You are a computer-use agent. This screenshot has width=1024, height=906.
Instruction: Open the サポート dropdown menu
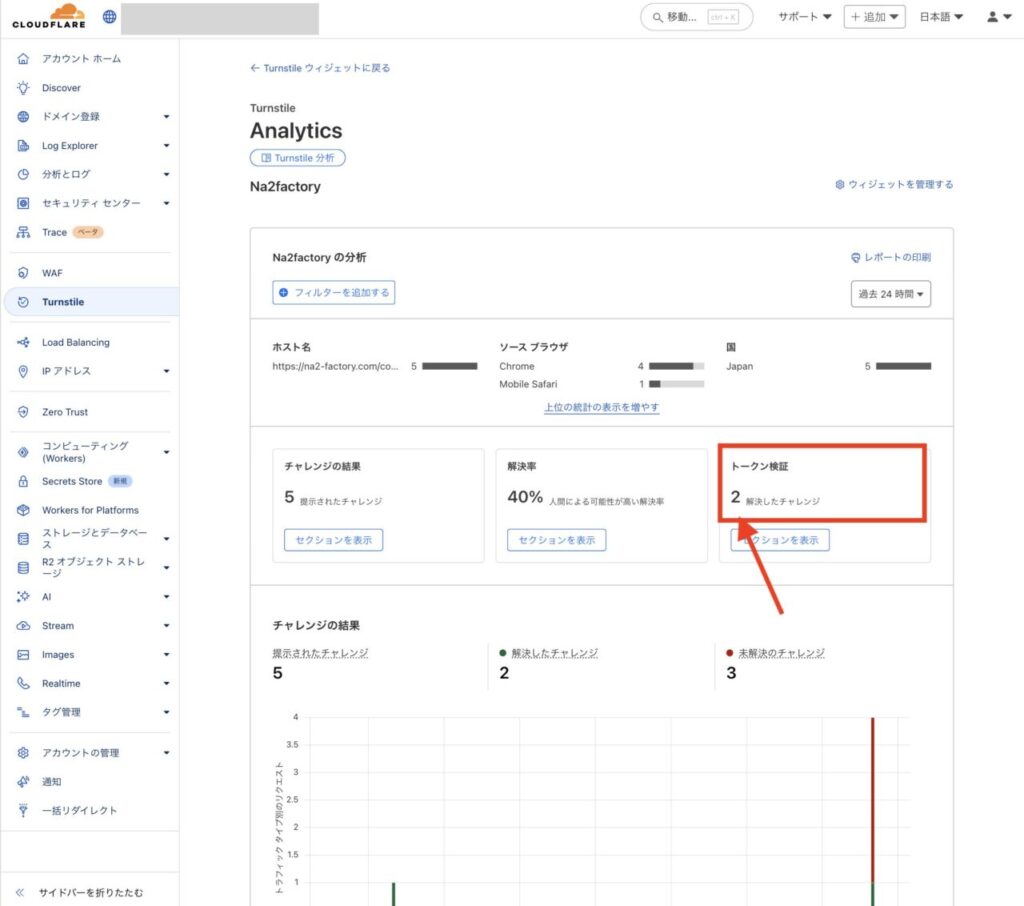coord(805,17)
